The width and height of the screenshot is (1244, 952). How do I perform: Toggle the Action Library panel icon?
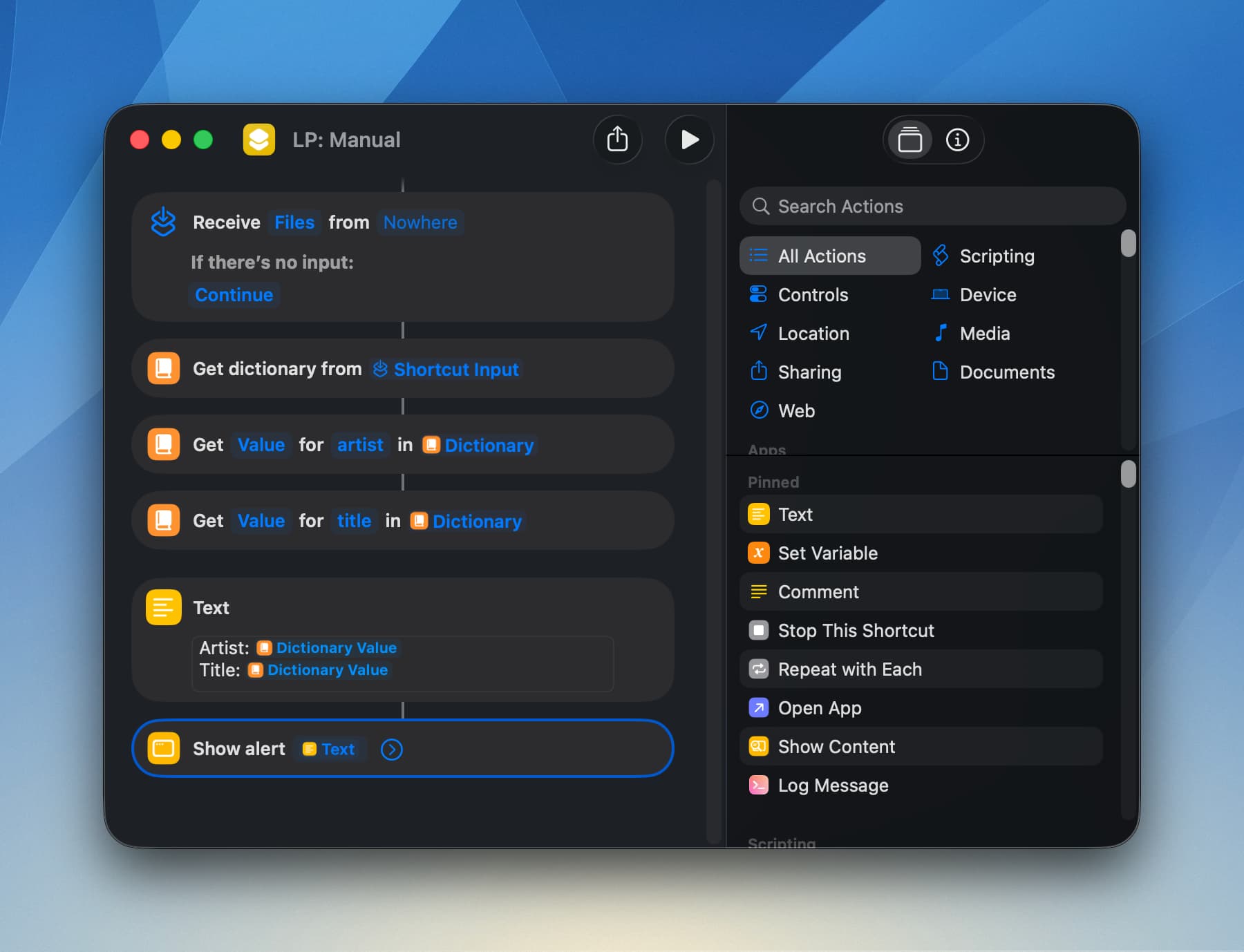pyautogui.click(x=910, y=140)
